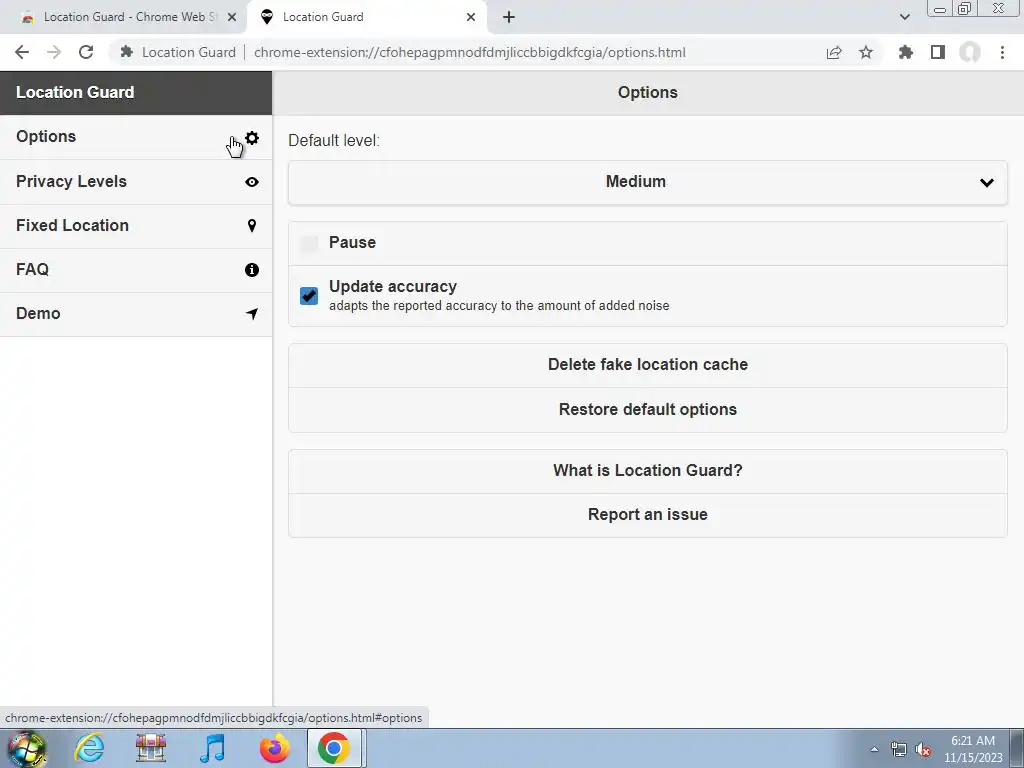Open the music app in the taskbar
The height and width of the screenshot is (768, 1024).
[212, 748]
